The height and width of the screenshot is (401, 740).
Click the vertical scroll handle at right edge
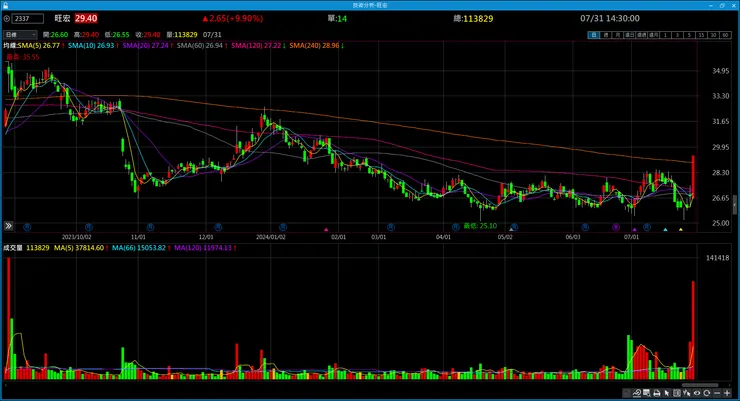click(735, 205)
